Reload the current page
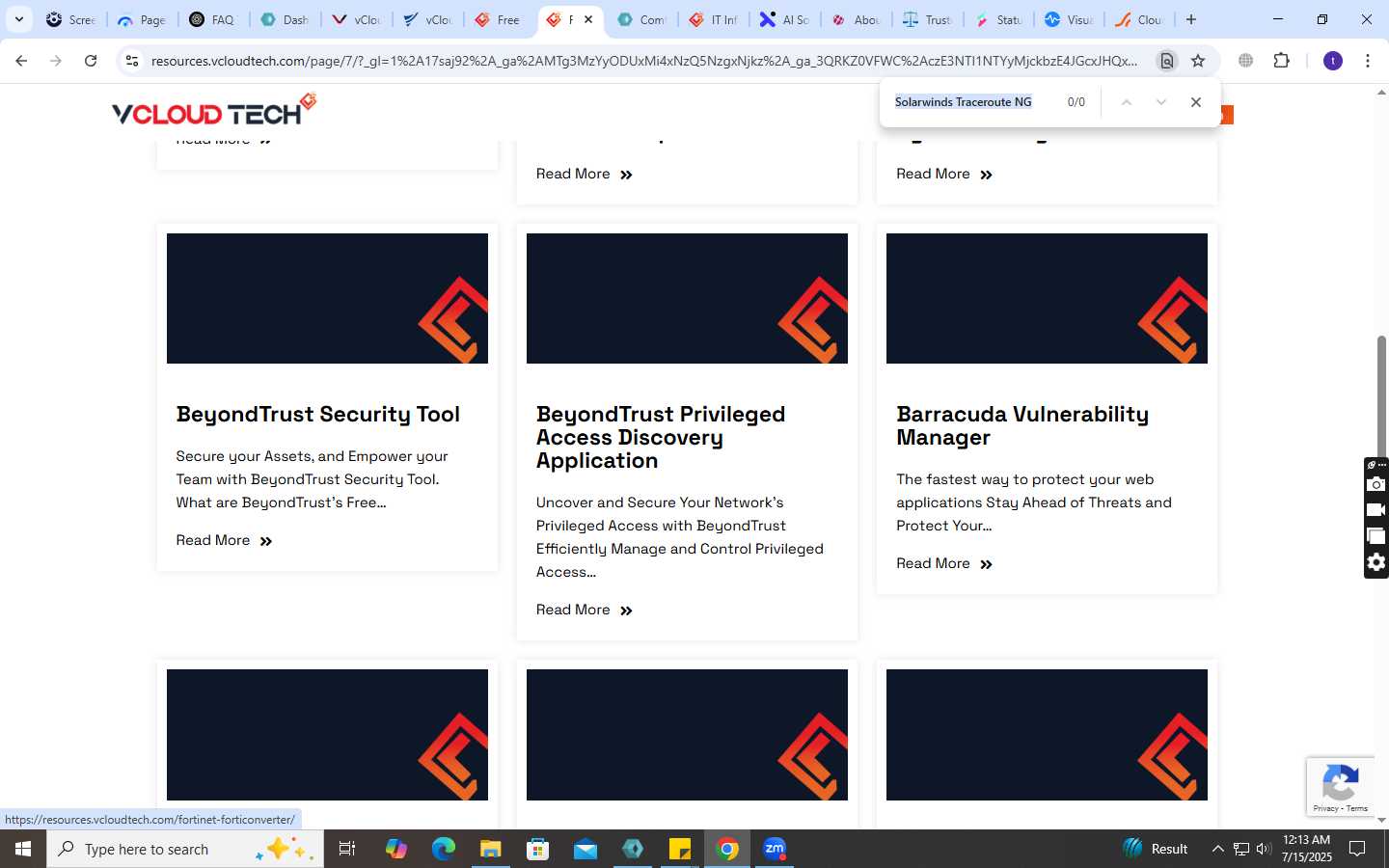The image size is (1389, 868). [91, 61]
